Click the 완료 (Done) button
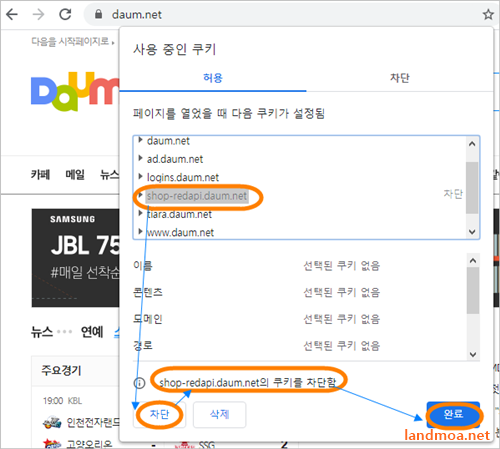The height and width of the screenshot is (449, 500). point(453,414)
